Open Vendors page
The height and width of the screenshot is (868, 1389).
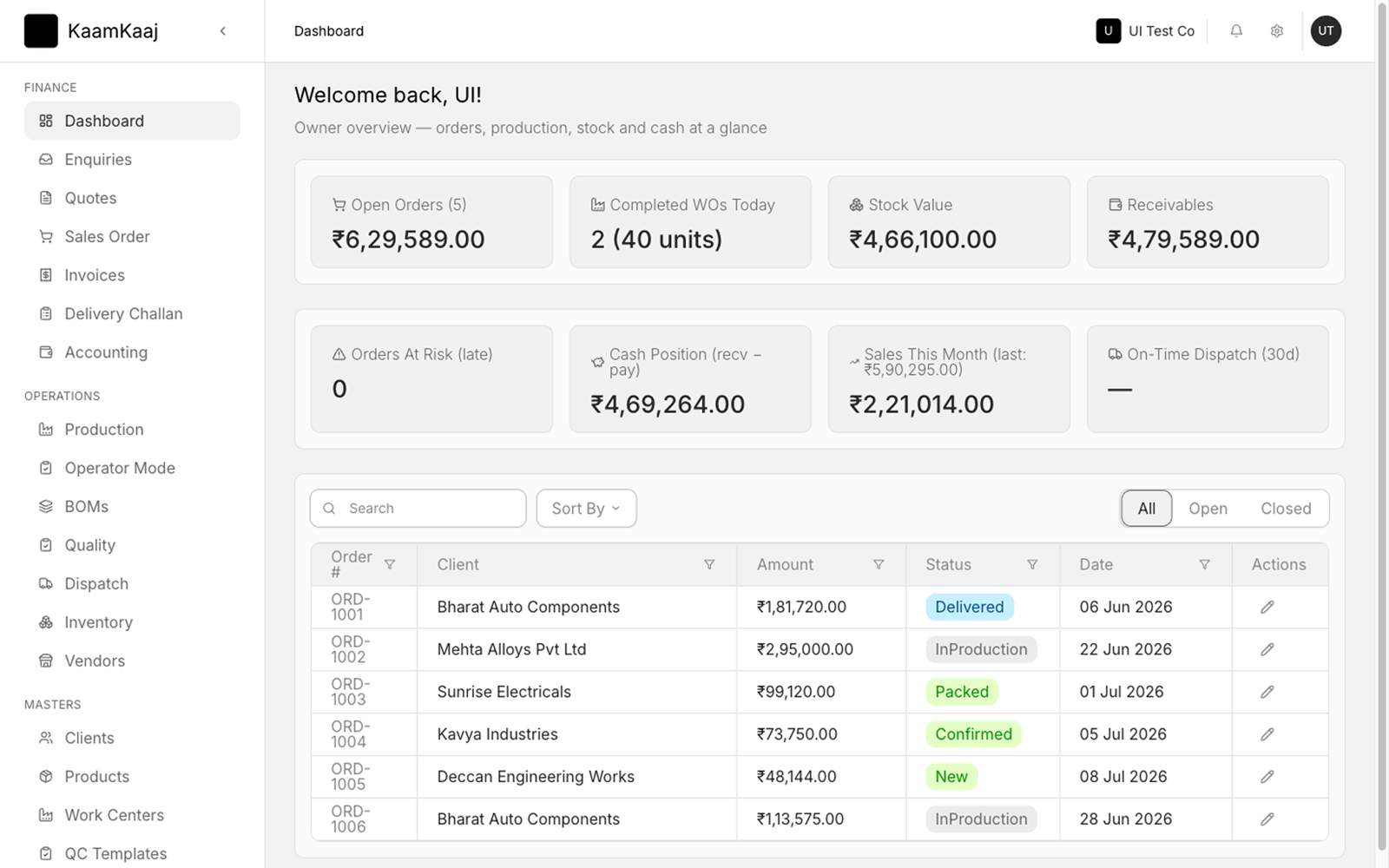132,661
